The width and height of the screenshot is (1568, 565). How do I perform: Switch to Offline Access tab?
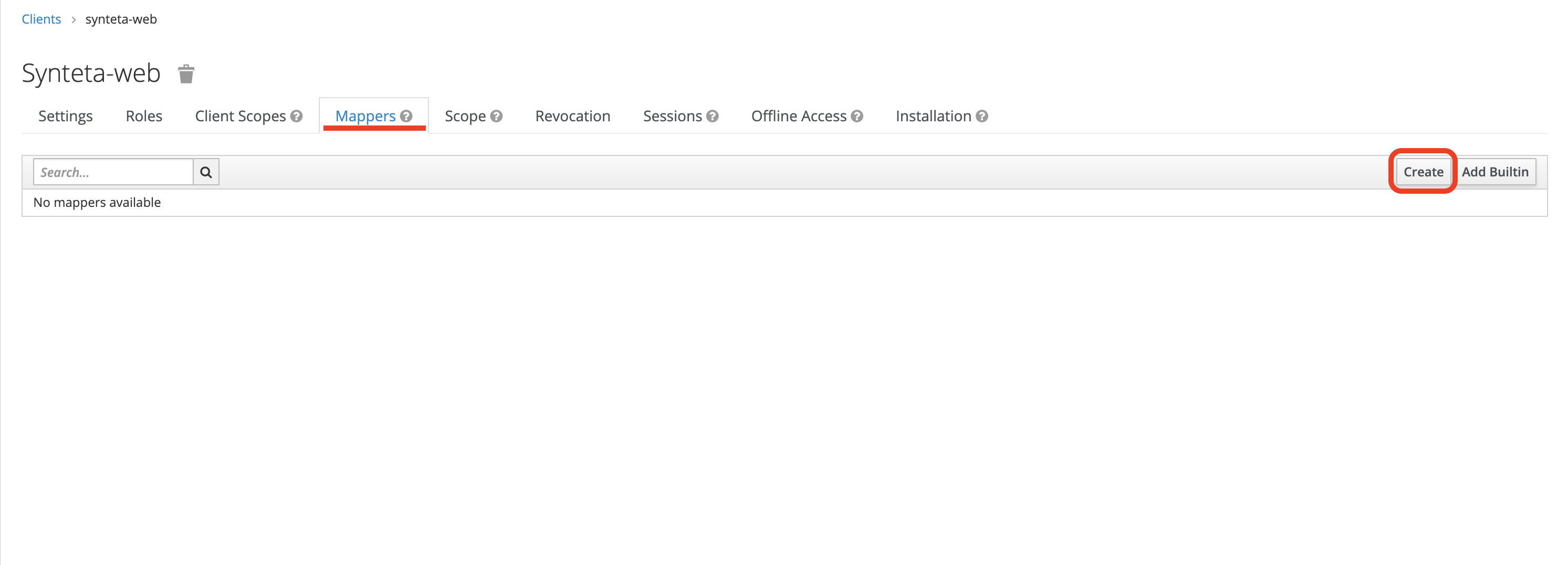(x=798, y=116)
